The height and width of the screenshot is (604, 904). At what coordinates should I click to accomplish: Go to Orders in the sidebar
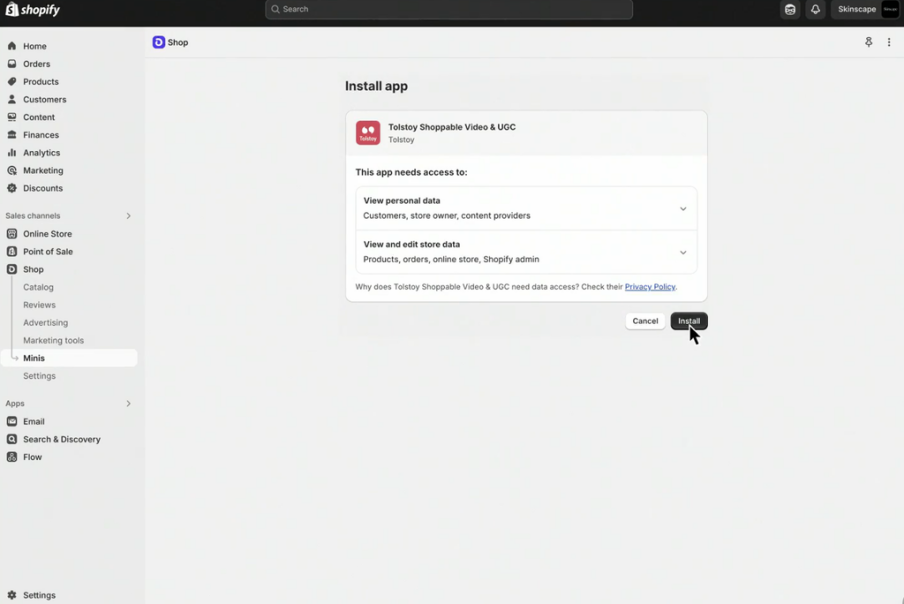(36, 64)
